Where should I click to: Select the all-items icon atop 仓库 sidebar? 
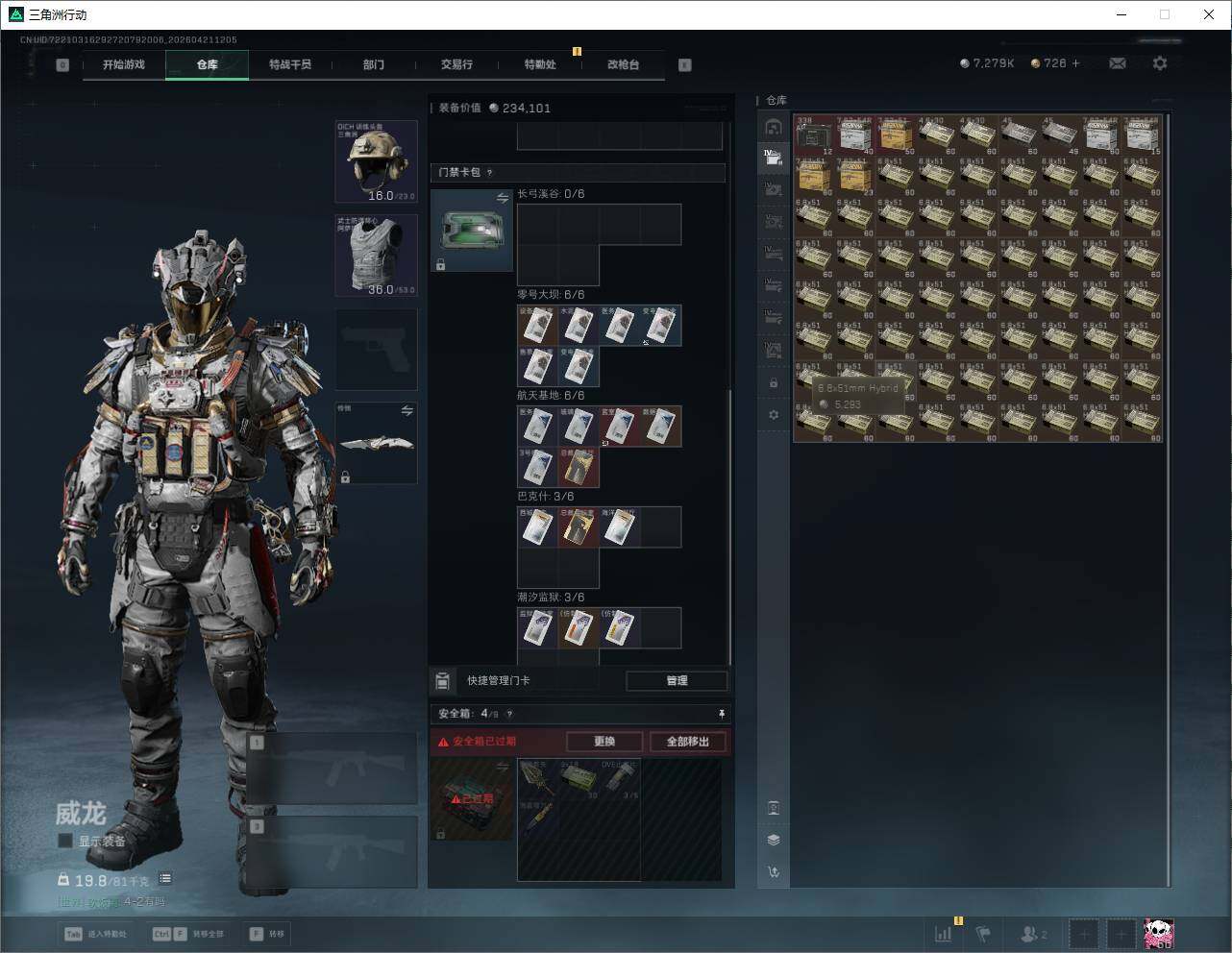click(x=774, y=127)
